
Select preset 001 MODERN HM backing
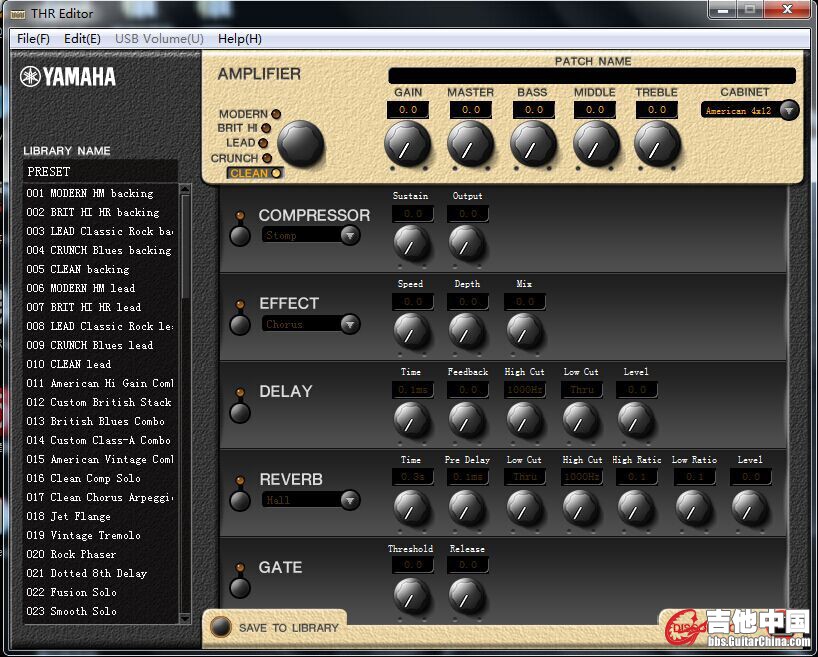click(x=100, y=193)
